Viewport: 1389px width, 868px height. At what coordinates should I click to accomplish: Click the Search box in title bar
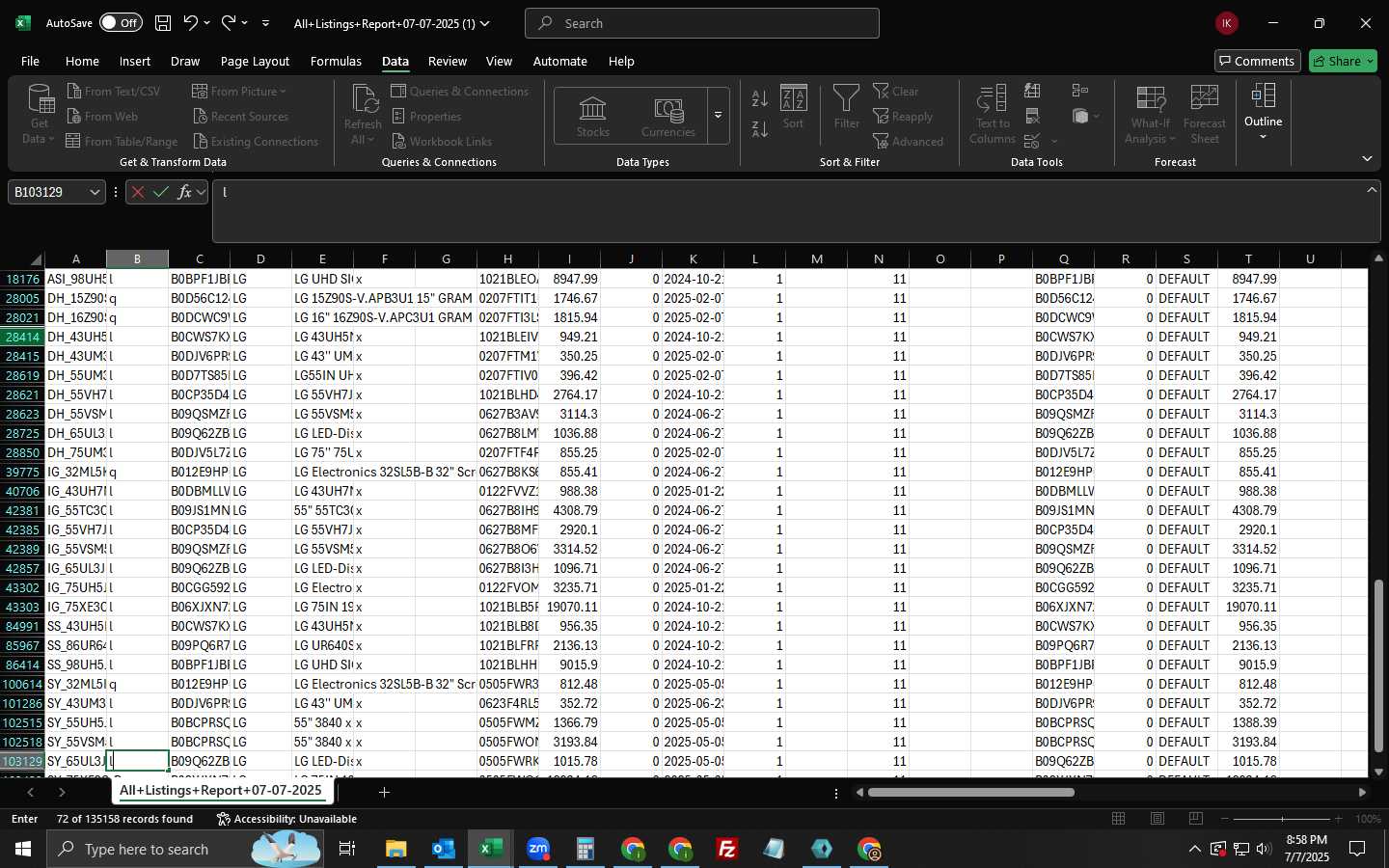point(701,23)
